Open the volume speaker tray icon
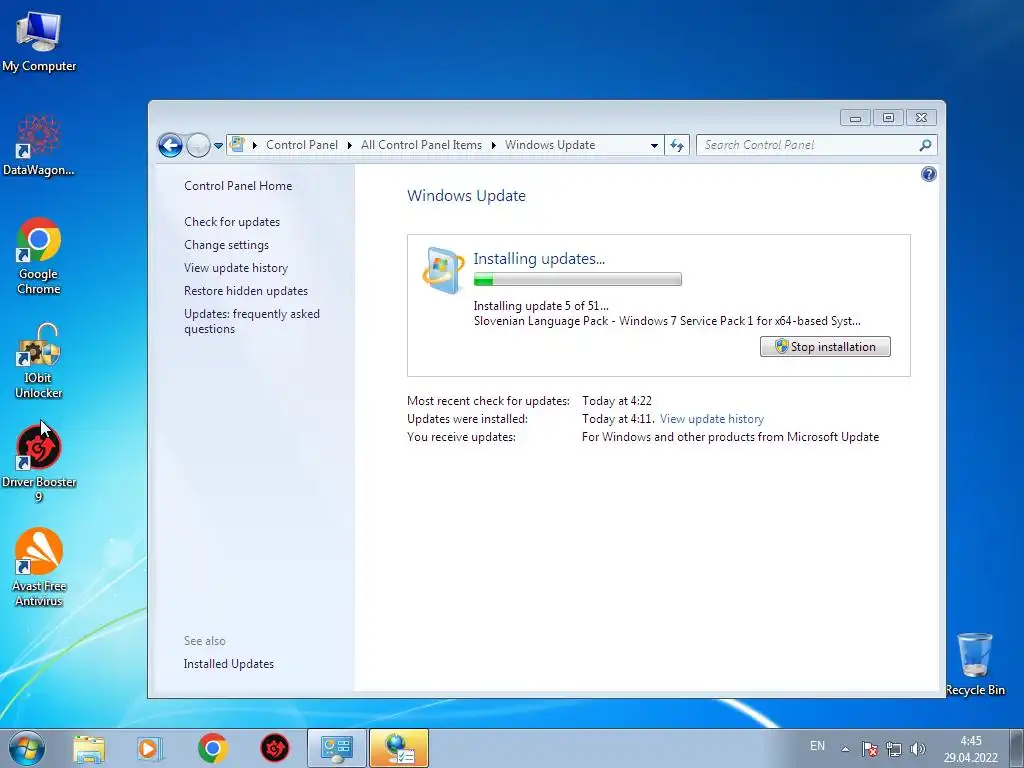Viewport: 1024px width, 768px height. (x=918, y=749)
